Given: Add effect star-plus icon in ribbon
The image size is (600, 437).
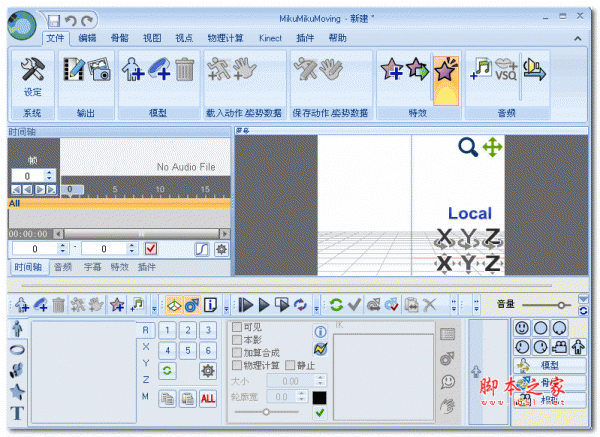Looking at the screenshot, I should pos(391,69).
